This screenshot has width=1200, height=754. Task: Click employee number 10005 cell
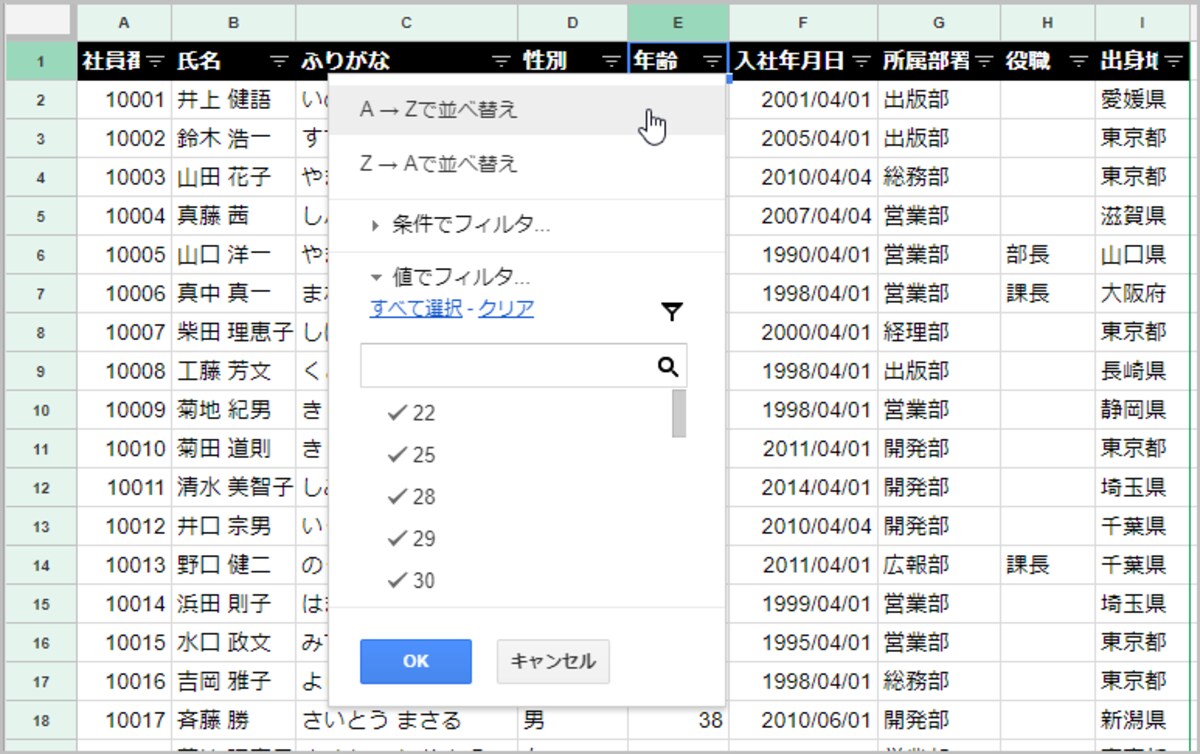(124, 255)
